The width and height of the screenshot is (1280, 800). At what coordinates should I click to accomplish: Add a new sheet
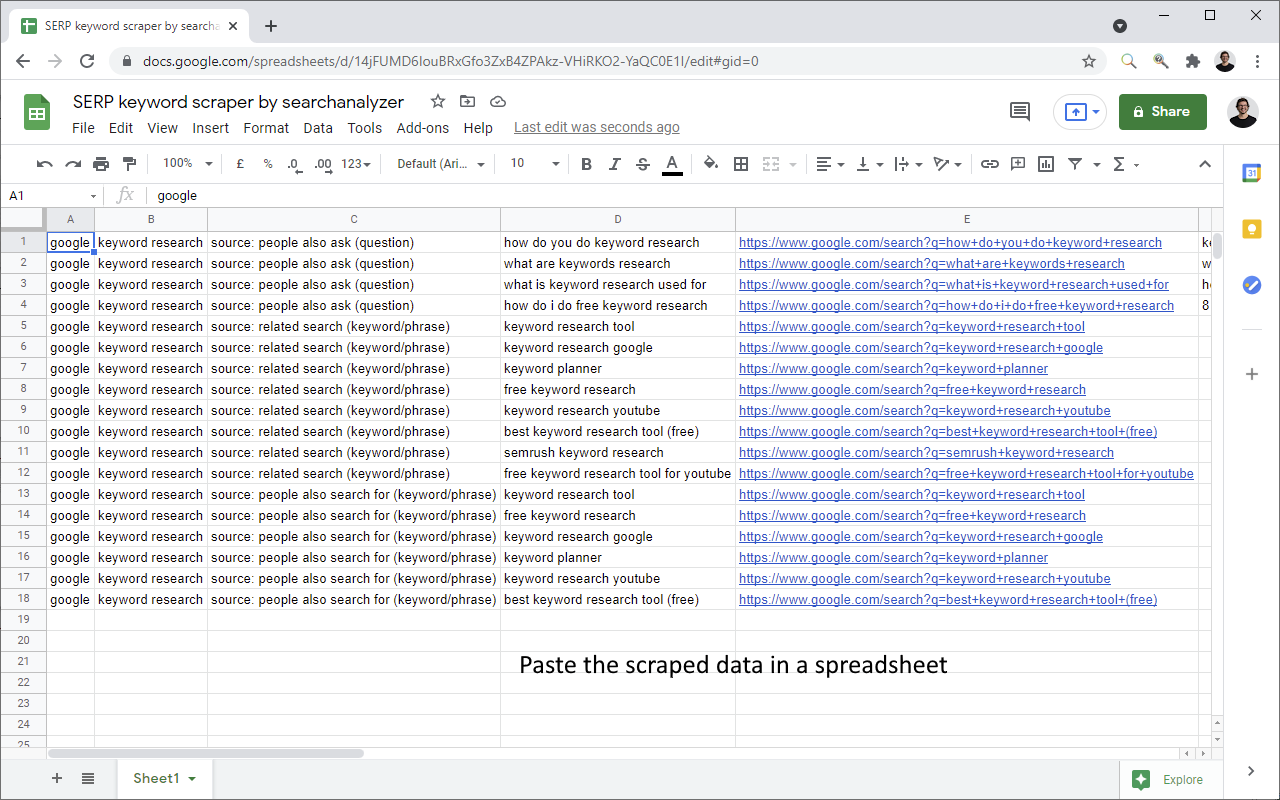click(57, 779)
